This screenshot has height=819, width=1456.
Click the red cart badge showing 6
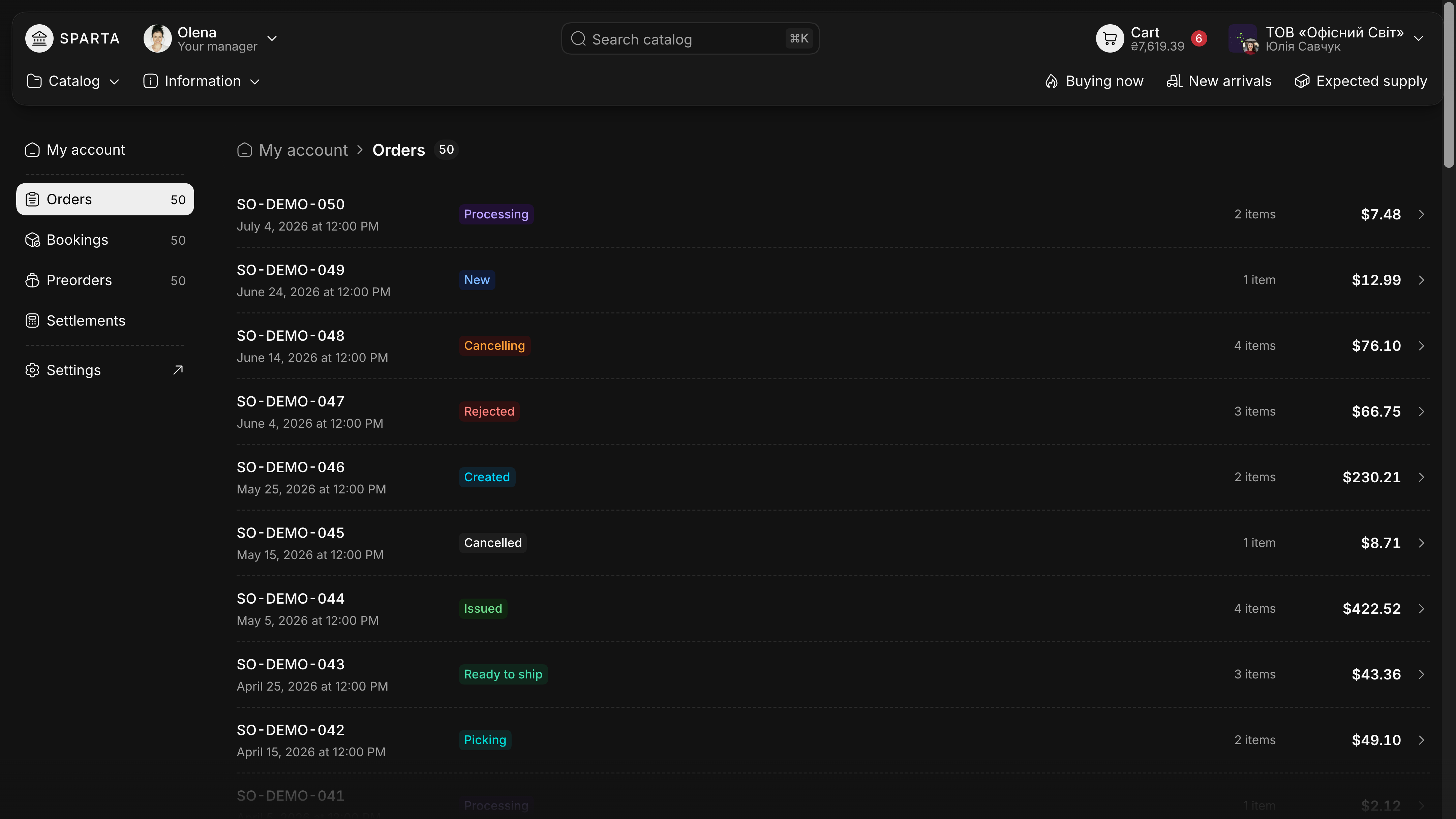tap(1198, 38)
